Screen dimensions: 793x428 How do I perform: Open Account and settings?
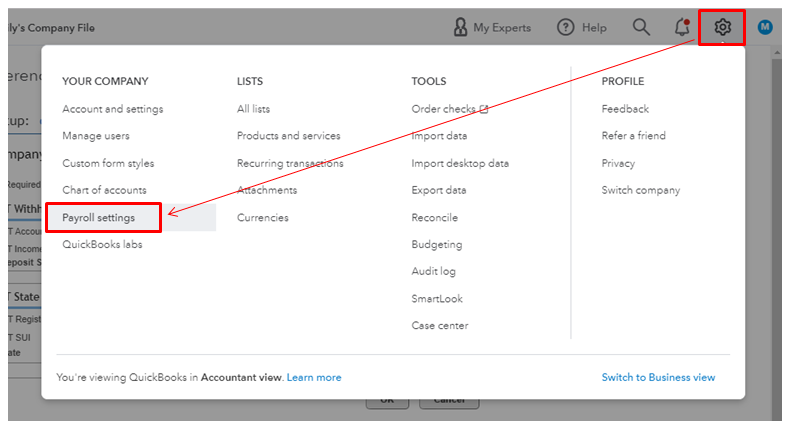point(113,109)
